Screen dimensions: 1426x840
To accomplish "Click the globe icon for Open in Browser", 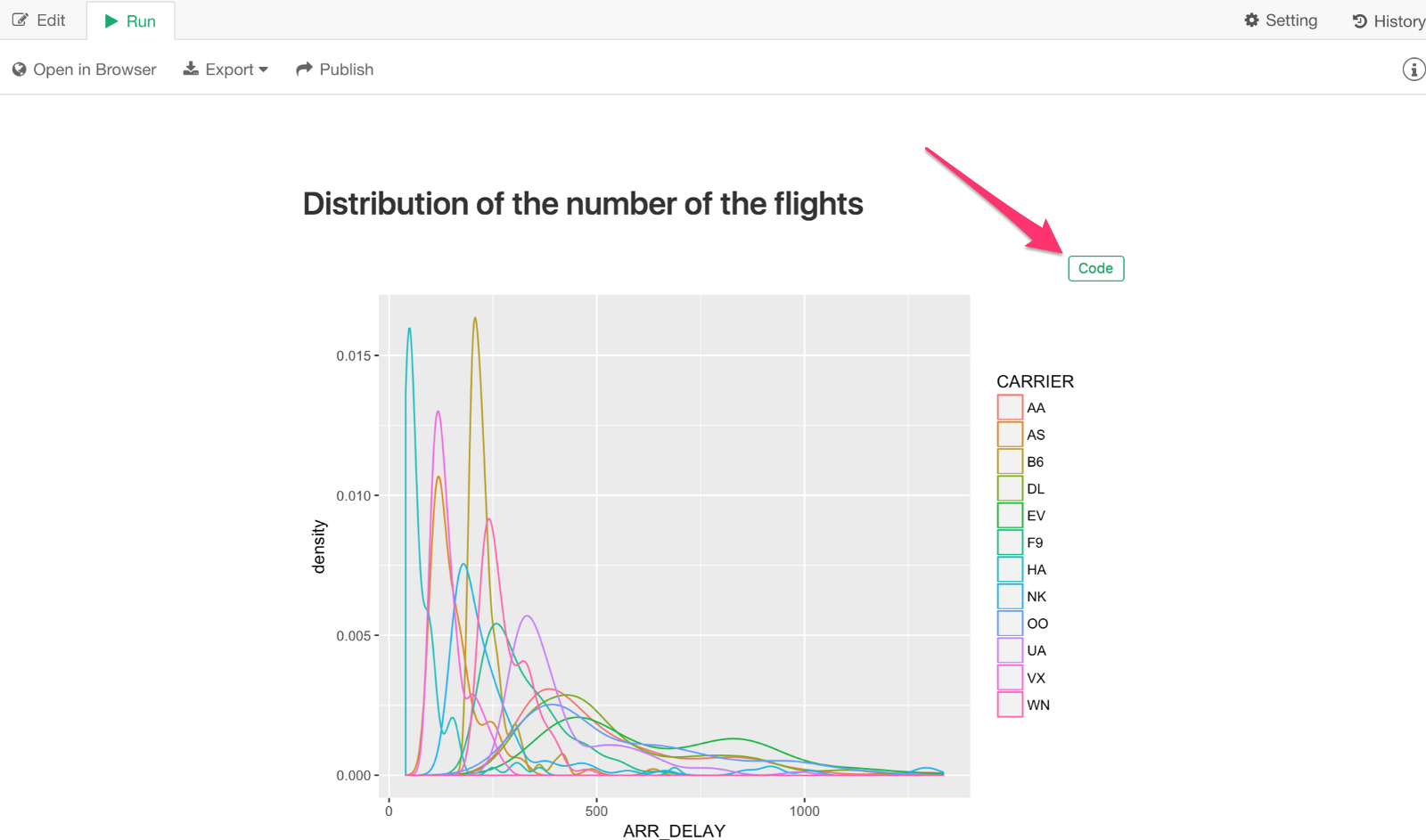I will (19, 69).
